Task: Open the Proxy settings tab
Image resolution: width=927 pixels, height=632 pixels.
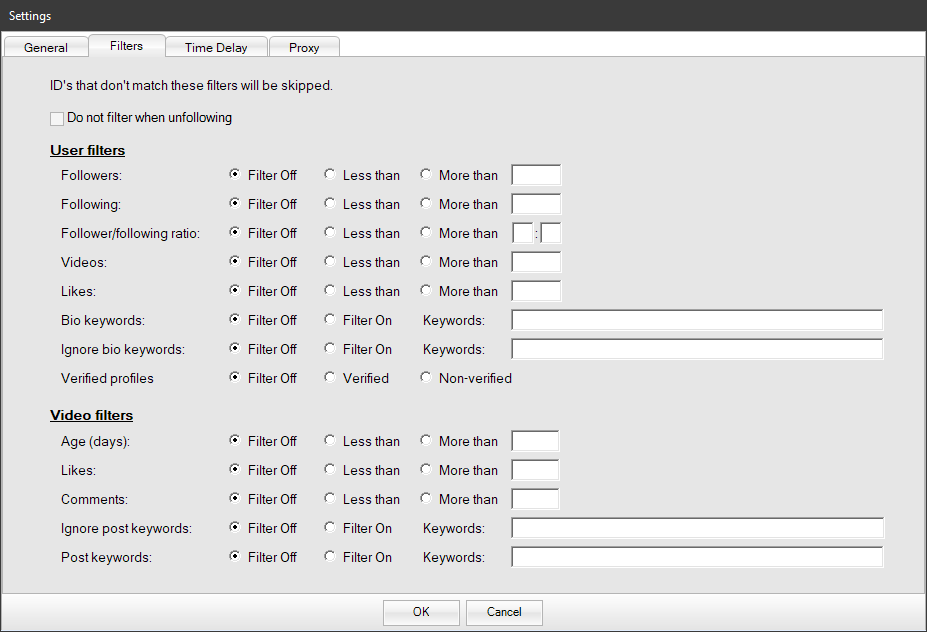Action: point(304,47)
